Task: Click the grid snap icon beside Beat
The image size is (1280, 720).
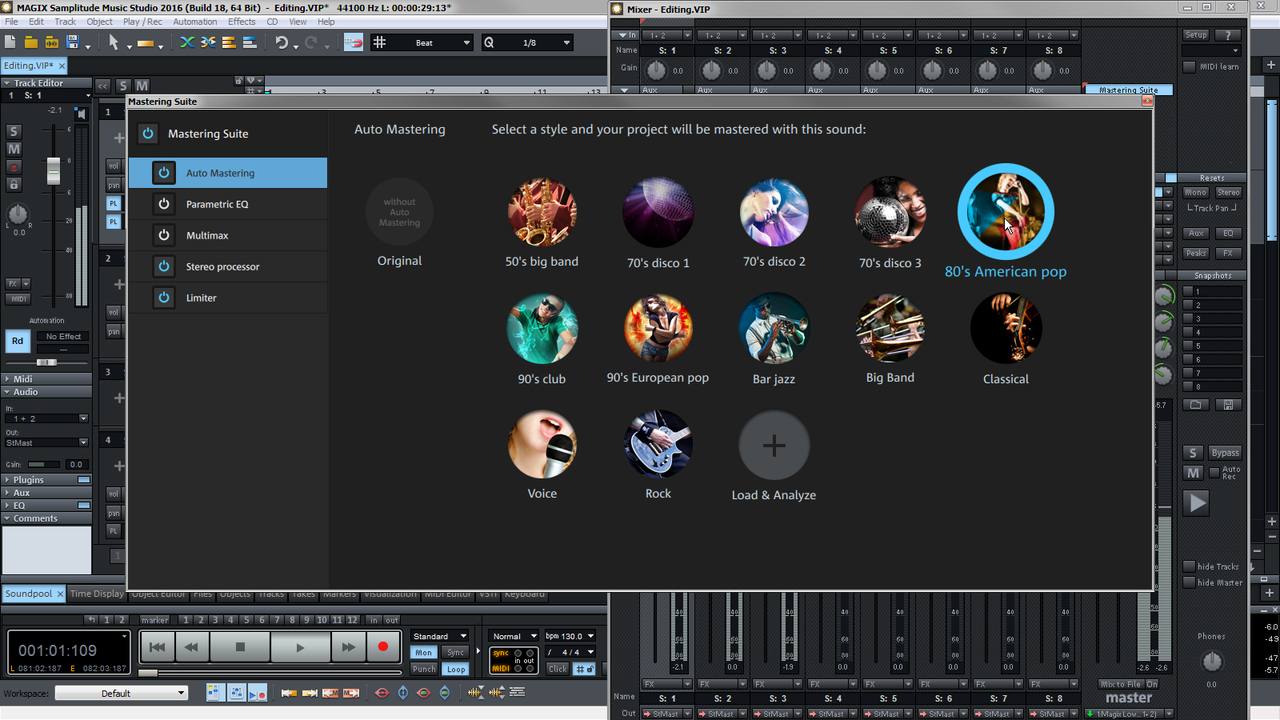Action: click(379, 42)
